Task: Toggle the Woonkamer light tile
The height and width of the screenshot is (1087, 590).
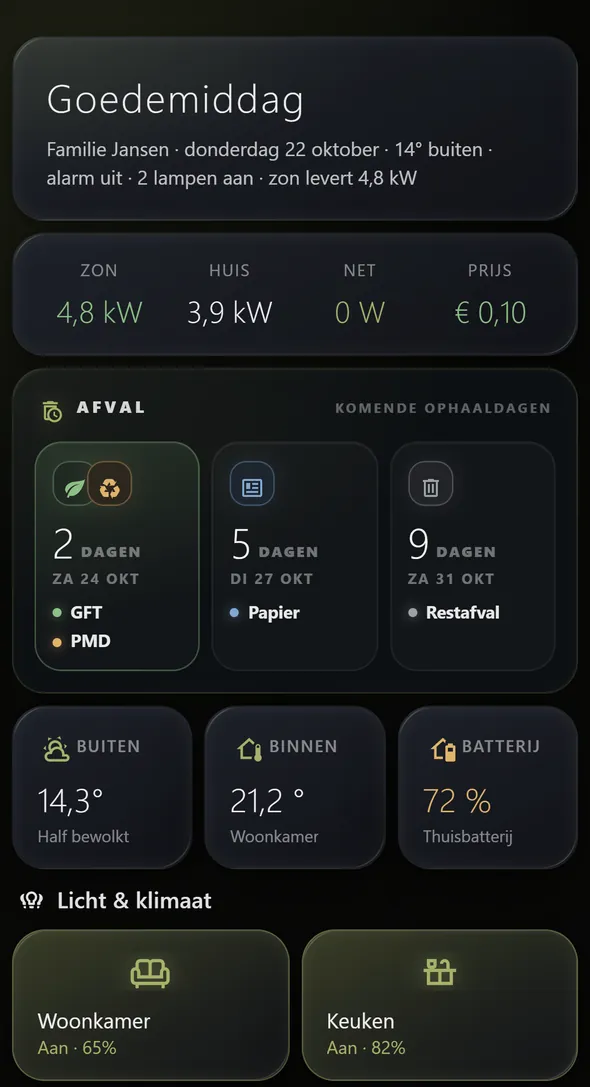Action: click(150, 1005)
